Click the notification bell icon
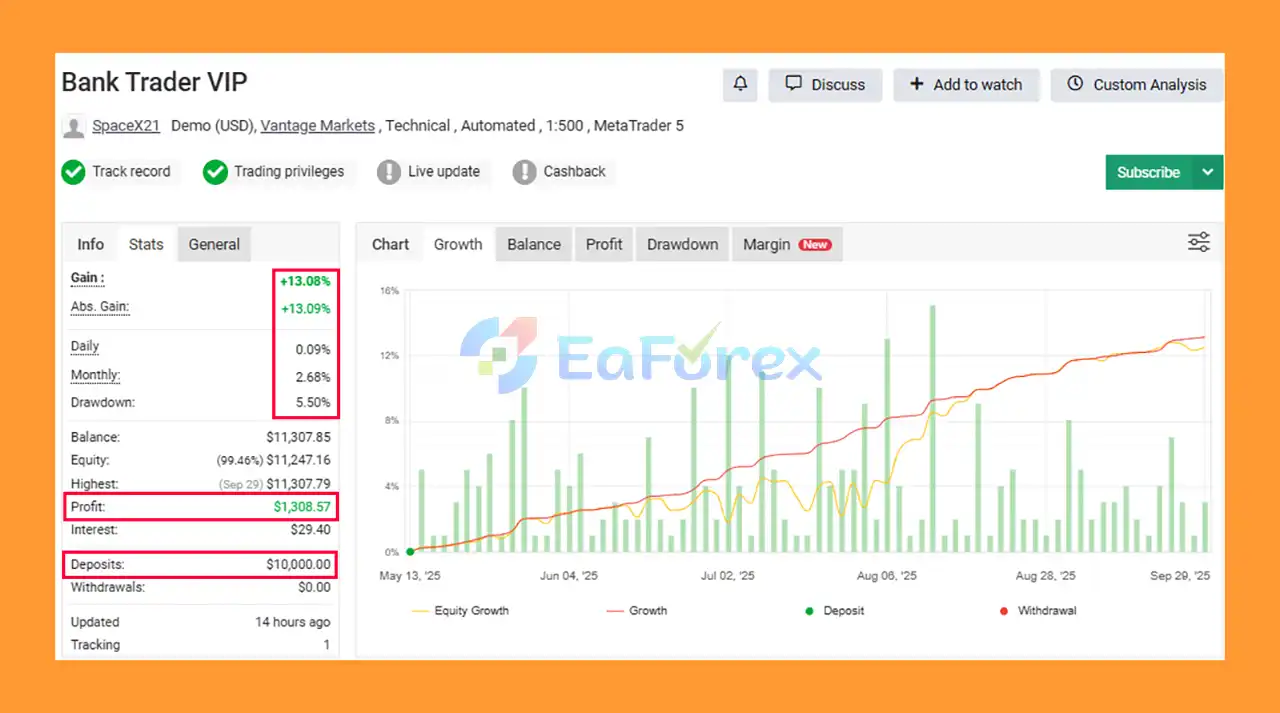1280x713 pixels. point(740,85)
